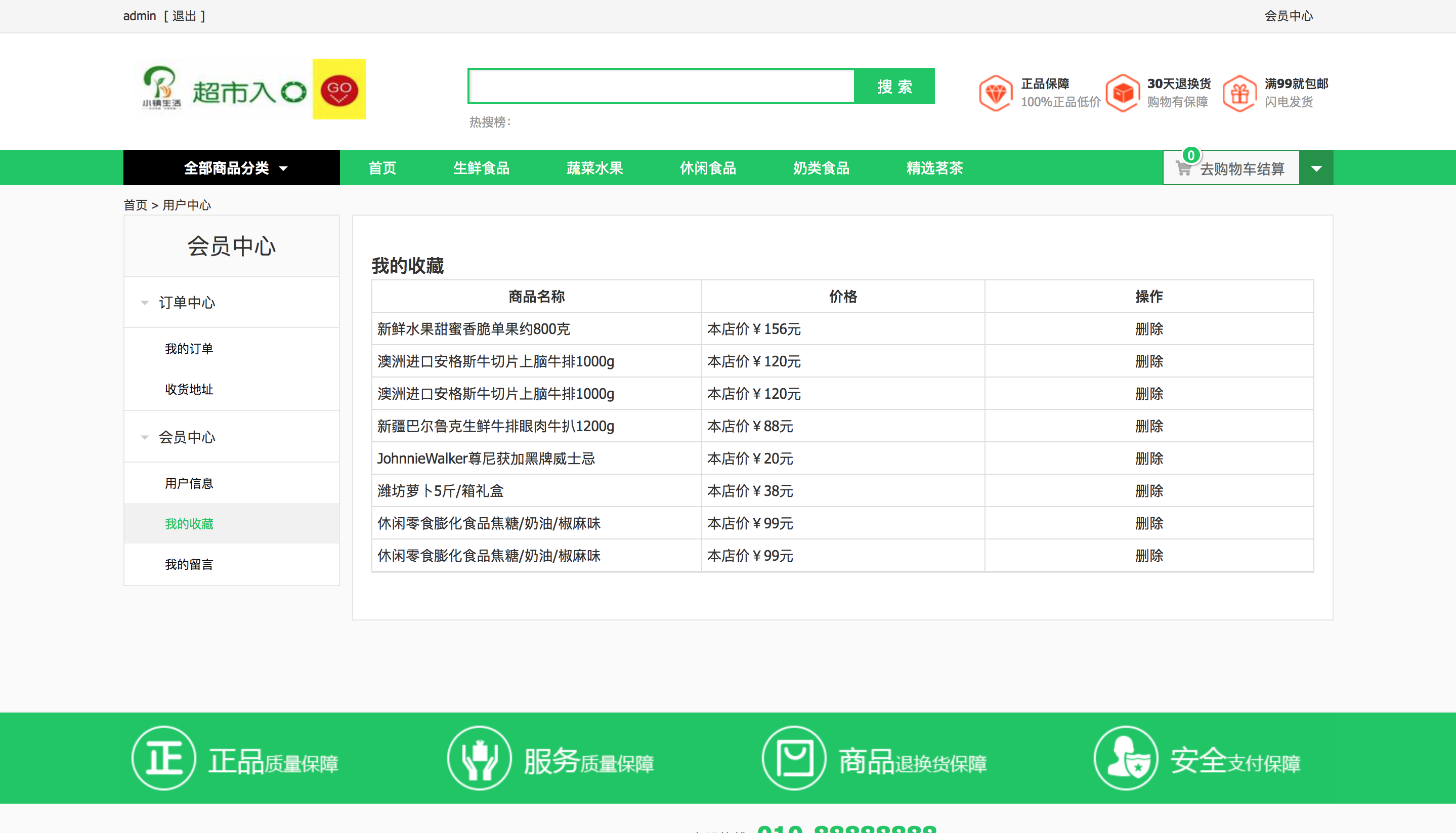Viewport: 1456px width, 833px height.
Task: Expand the 全部商品分类 category dropdown
Action: (232, 168)
